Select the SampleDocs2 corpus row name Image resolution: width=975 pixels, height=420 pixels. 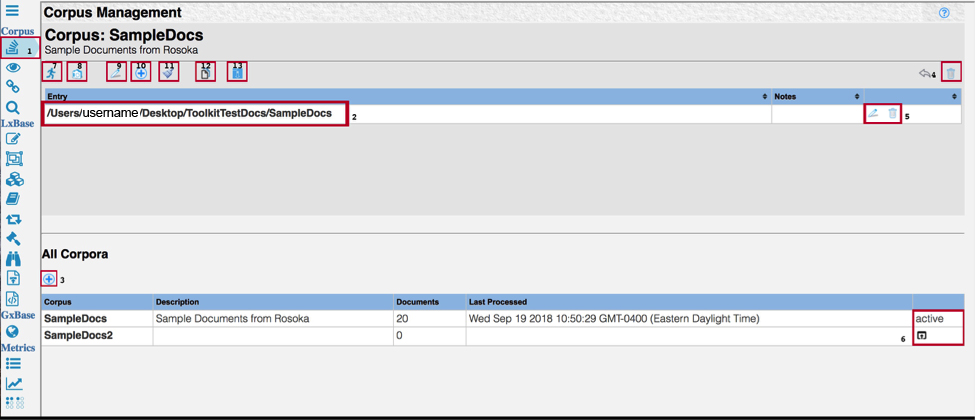78,335
